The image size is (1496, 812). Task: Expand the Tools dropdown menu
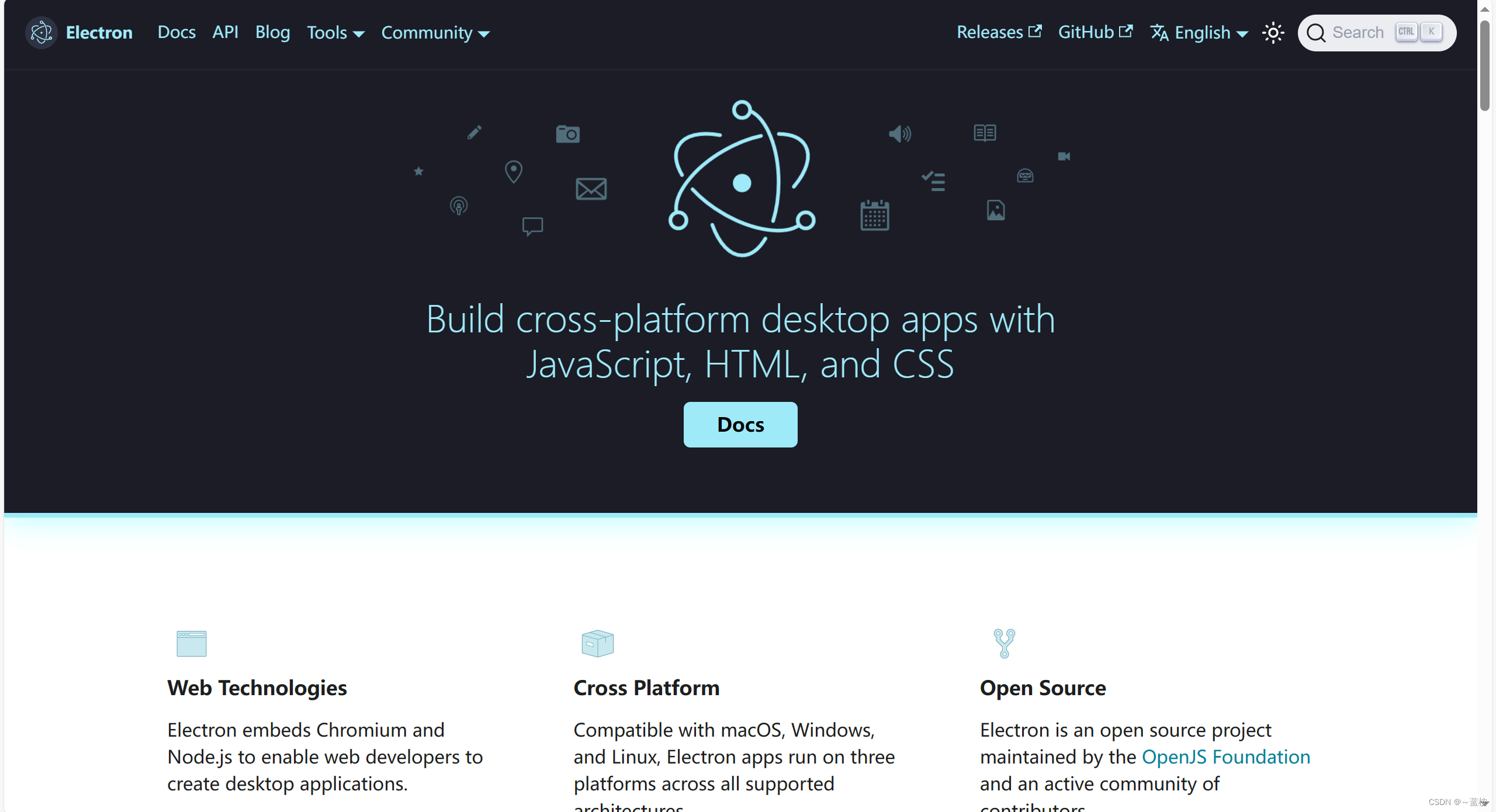click(x=336, y=33)
